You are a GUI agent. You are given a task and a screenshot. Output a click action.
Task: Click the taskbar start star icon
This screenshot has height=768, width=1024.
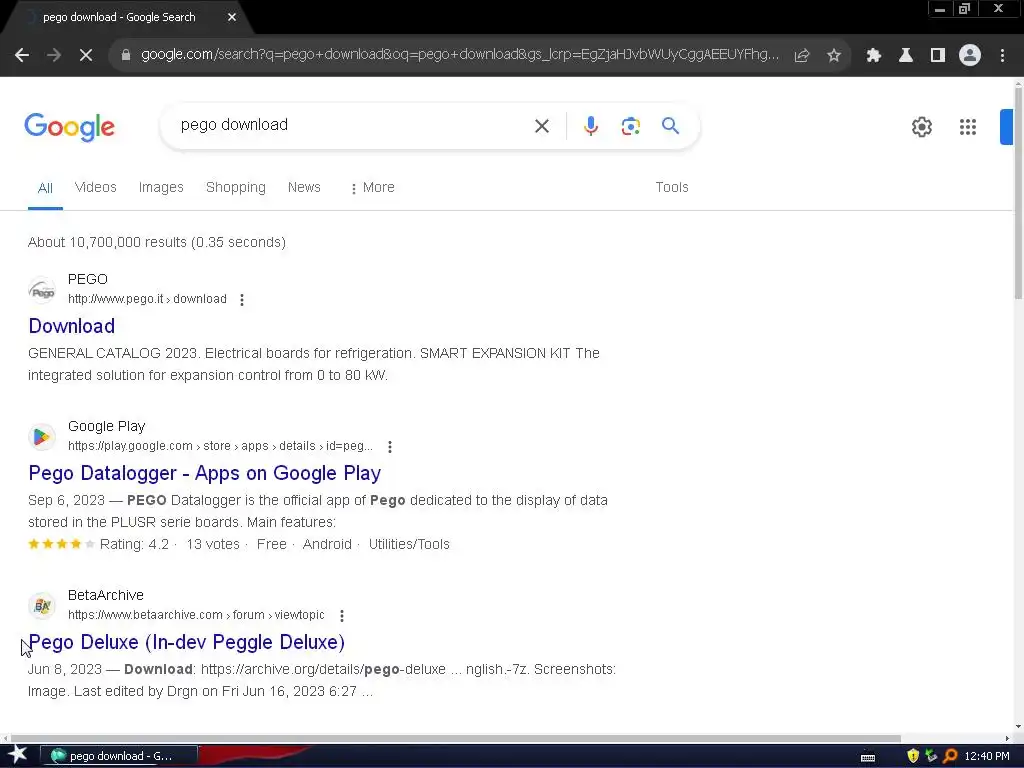pyautogui.click(x=18, y=756)
